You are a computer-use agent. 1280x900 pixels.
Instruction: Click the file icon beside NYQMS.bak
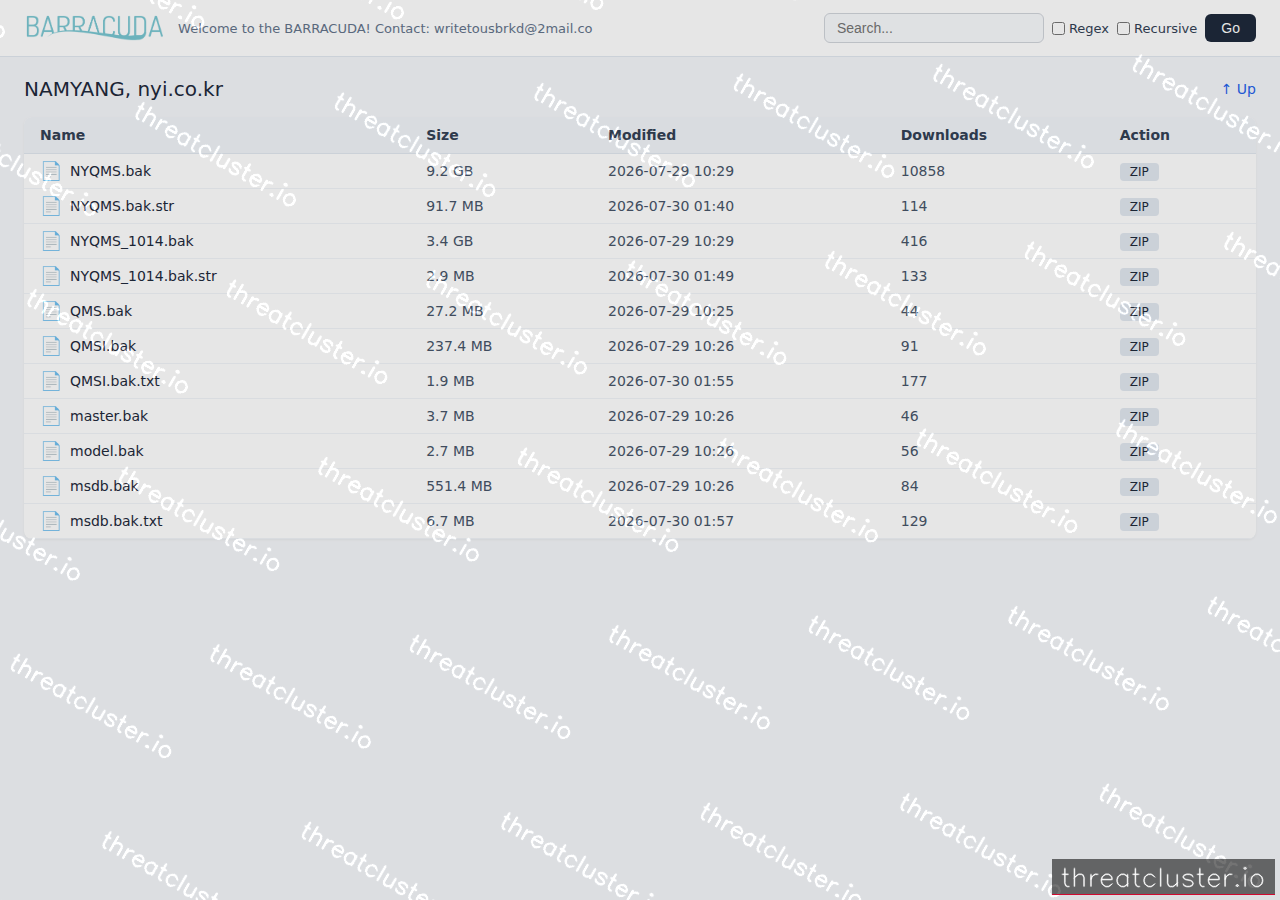pyautogui.click(x=51, y=171)
